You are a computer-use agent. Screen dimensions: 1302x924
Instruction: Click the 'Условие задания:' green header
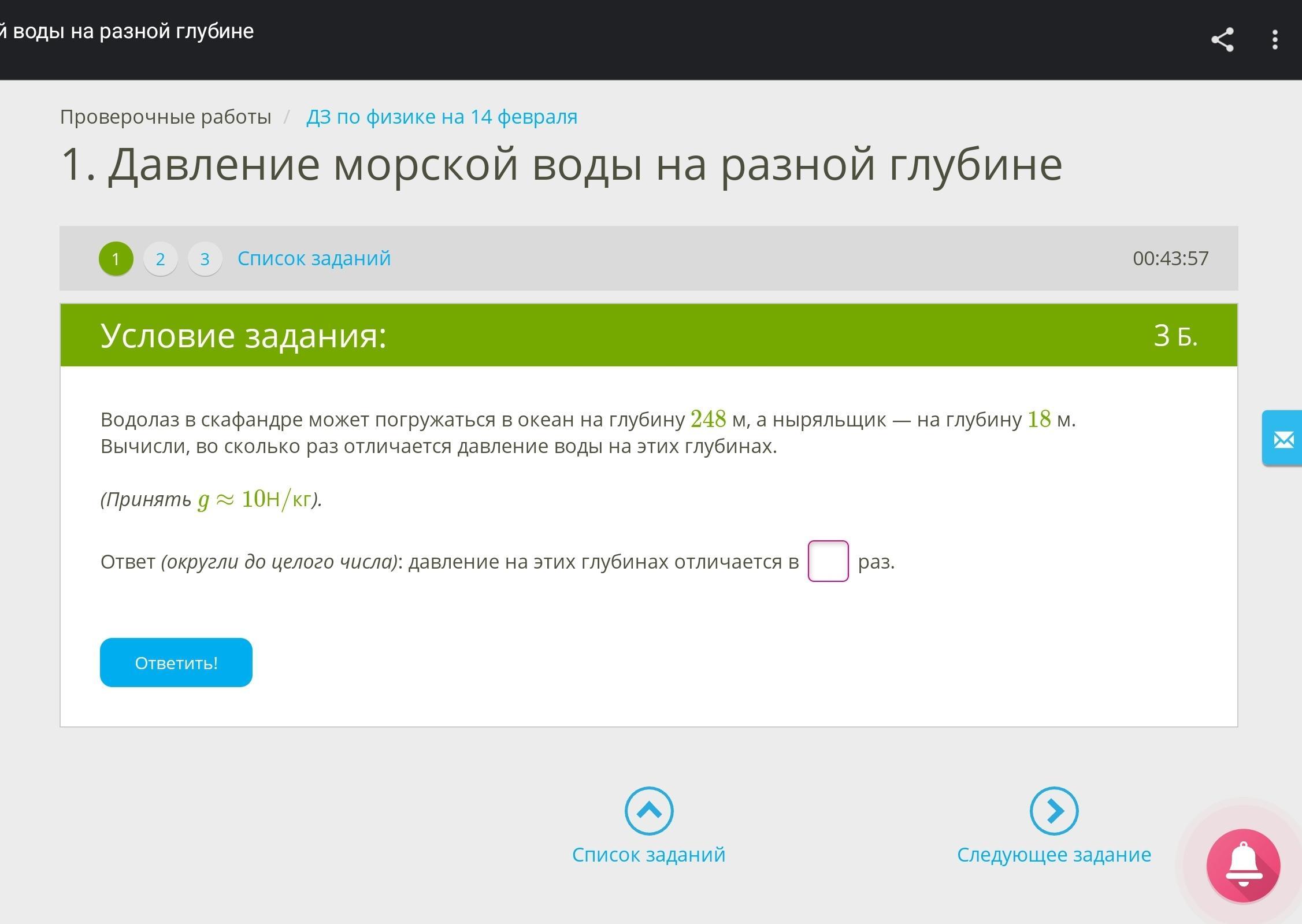pyautogui.click(x=243, y=335)
